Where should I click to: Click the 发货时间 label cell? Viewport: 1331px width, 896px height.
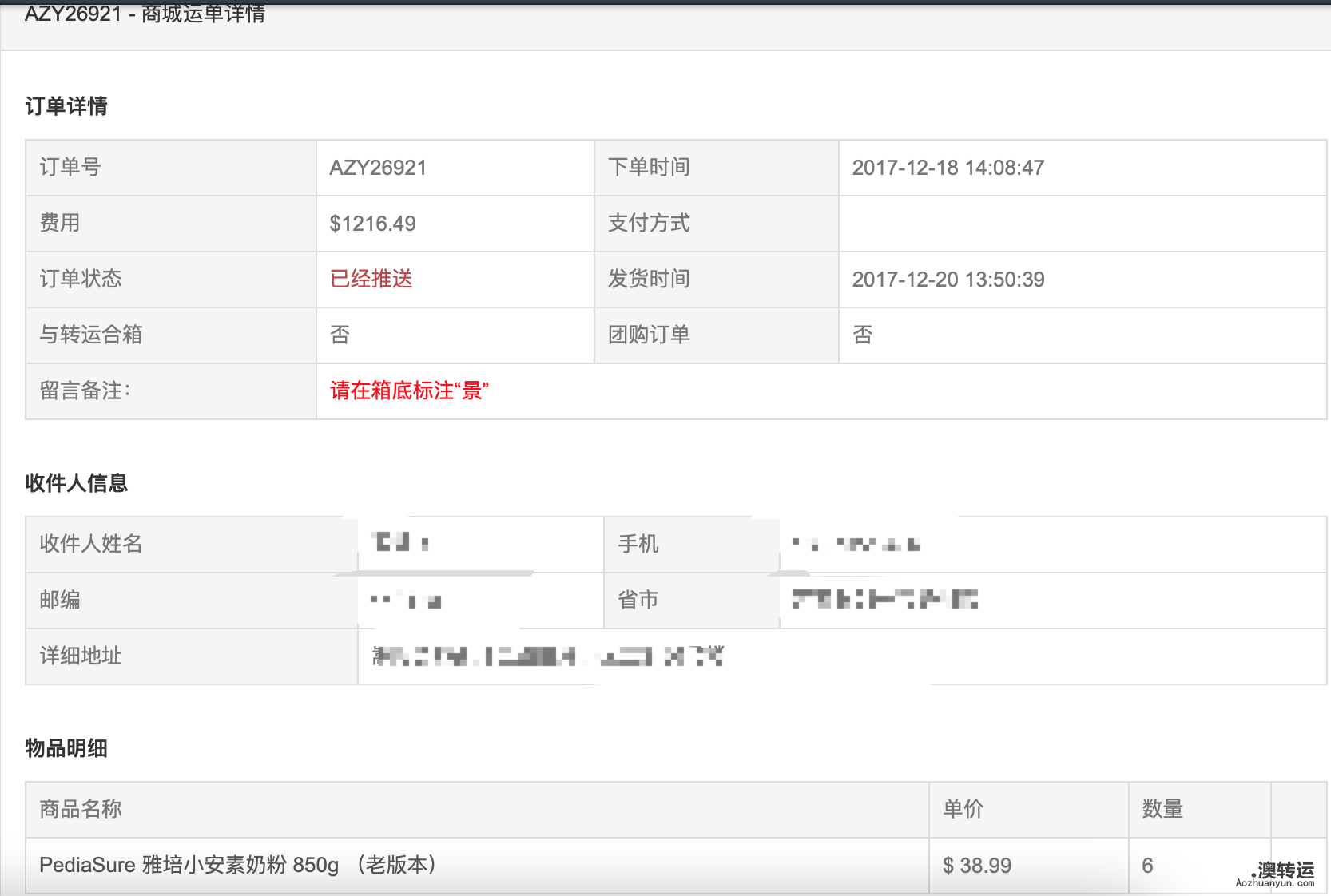717,280
